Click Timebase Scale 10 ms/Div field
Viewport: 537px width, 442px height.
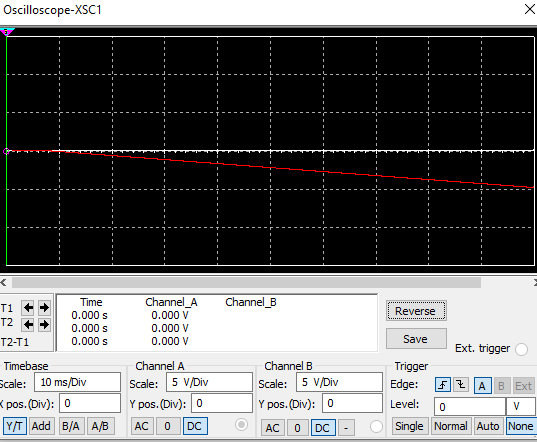pos(77,382)
